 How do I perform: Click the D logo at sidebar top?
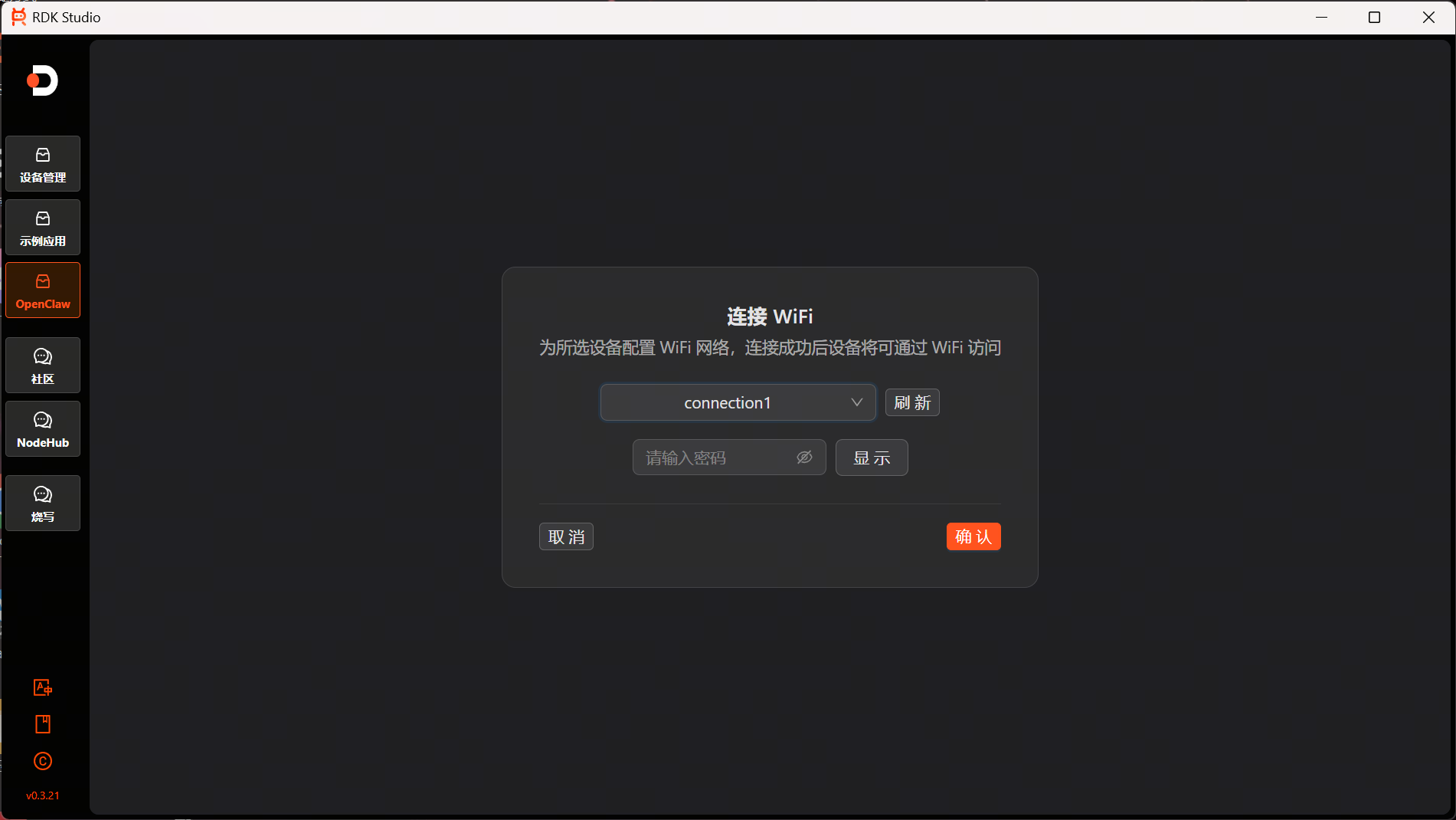(43, 80)
